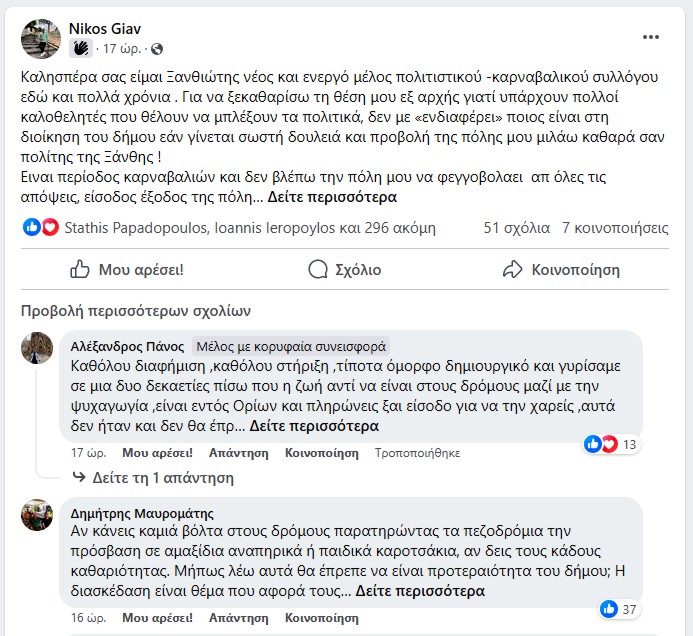Click the thumbs-up icon on the Like button
Screen dimensions: 693x636
[x=80, y=270]
